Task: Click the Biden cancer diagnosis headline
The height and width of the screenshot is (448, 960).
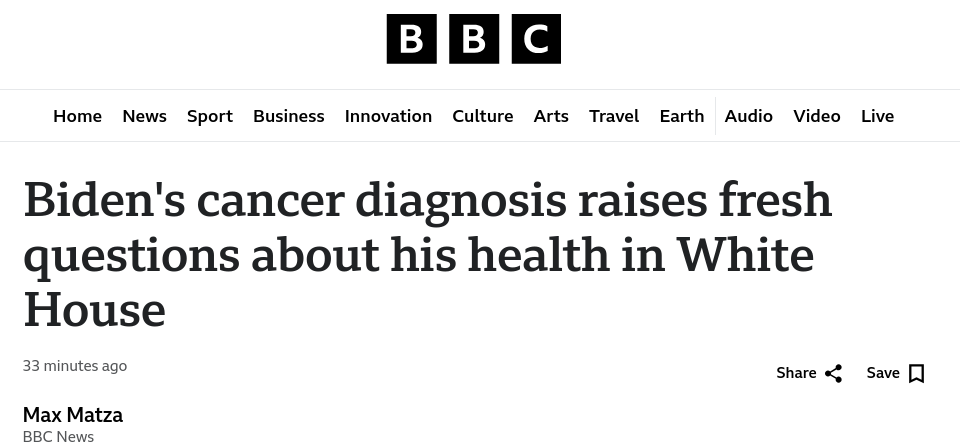Action: click(427, 254)
